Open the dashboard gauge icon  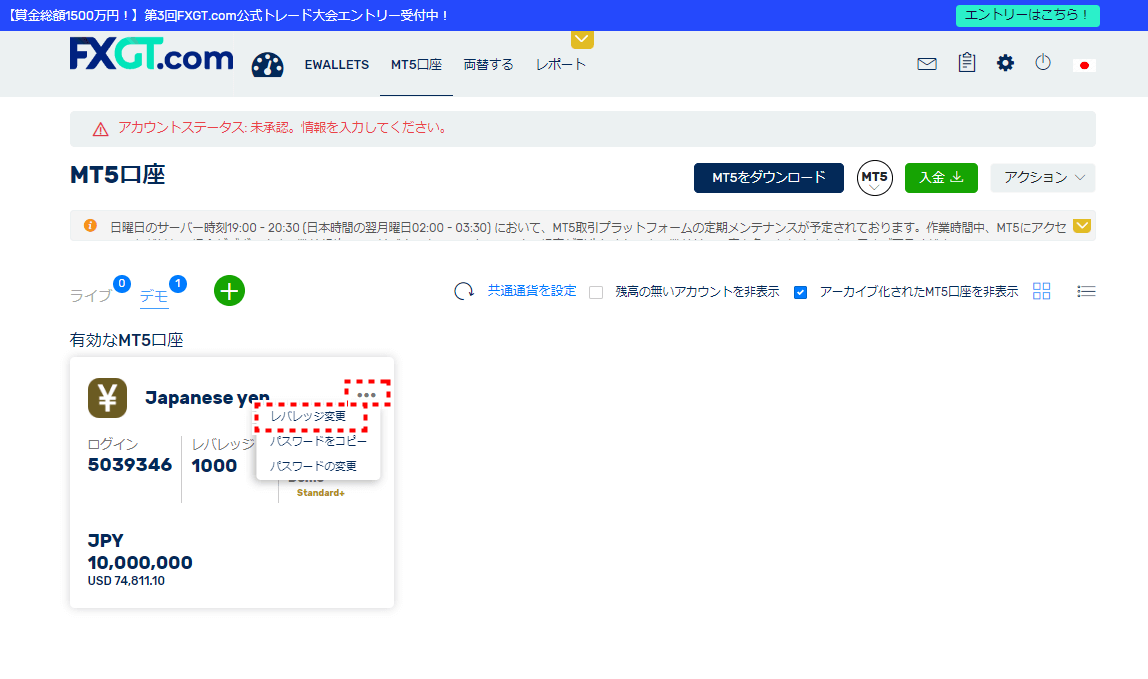[x=267, y=64]
